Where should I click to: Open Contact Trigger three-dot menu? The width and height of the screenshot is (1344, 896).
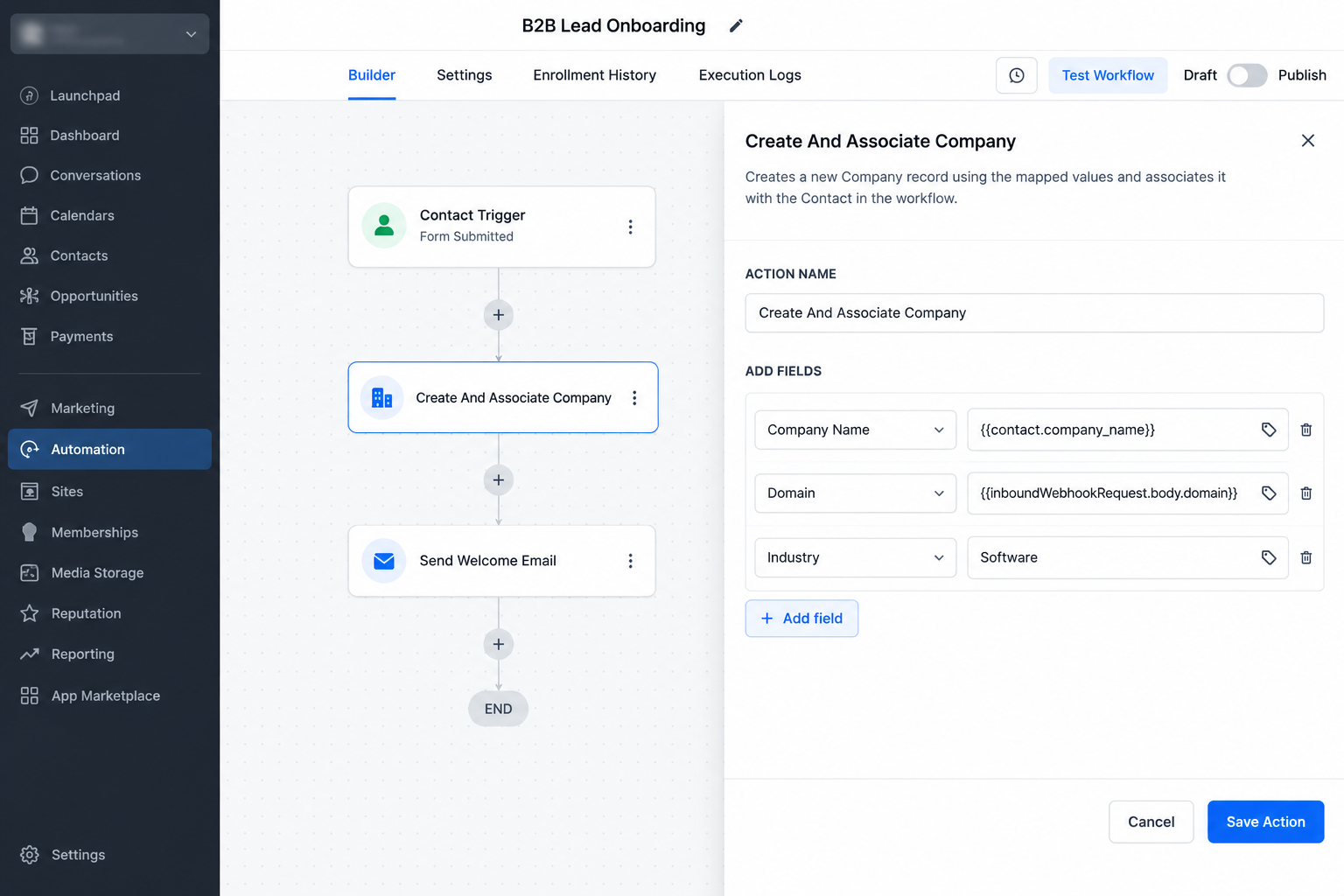(x=630, y=227)
